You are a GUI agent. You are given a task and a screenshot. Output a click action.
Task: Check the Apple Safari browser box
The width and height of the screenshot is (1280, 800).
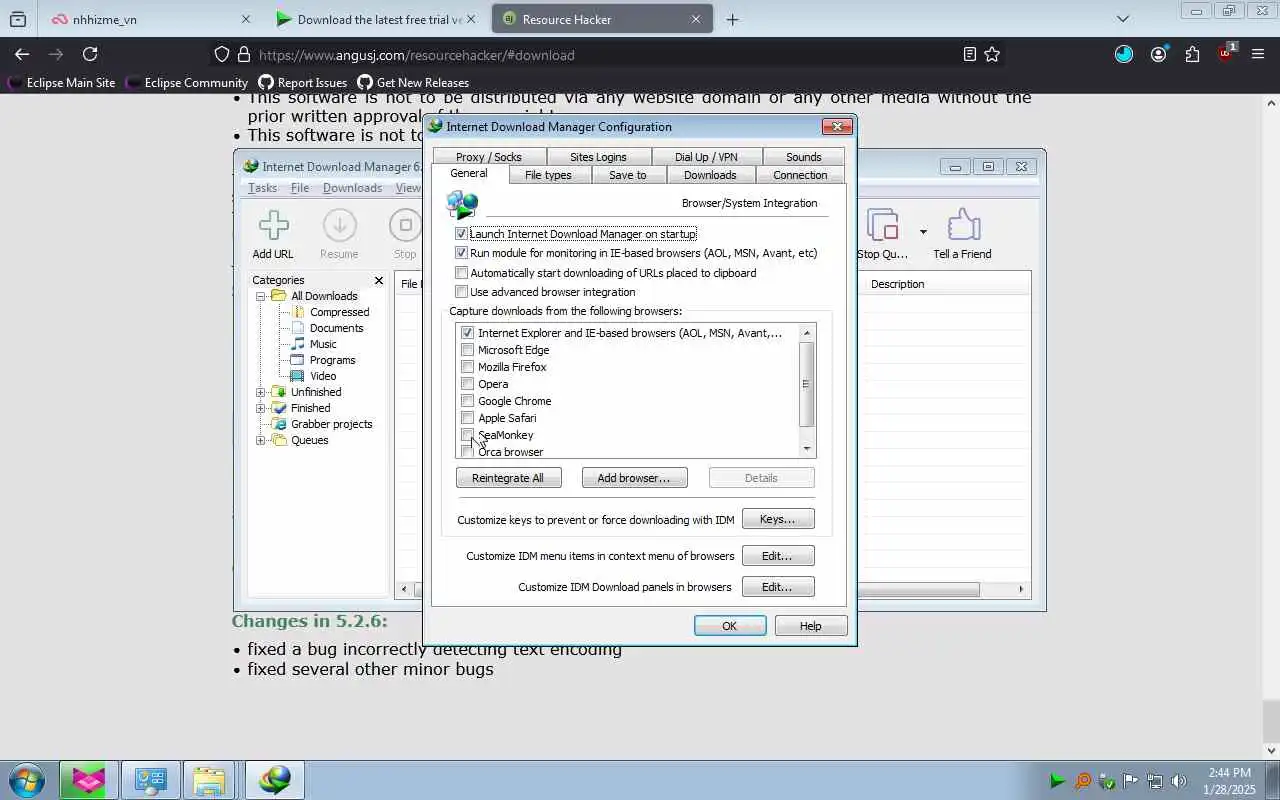467,418
